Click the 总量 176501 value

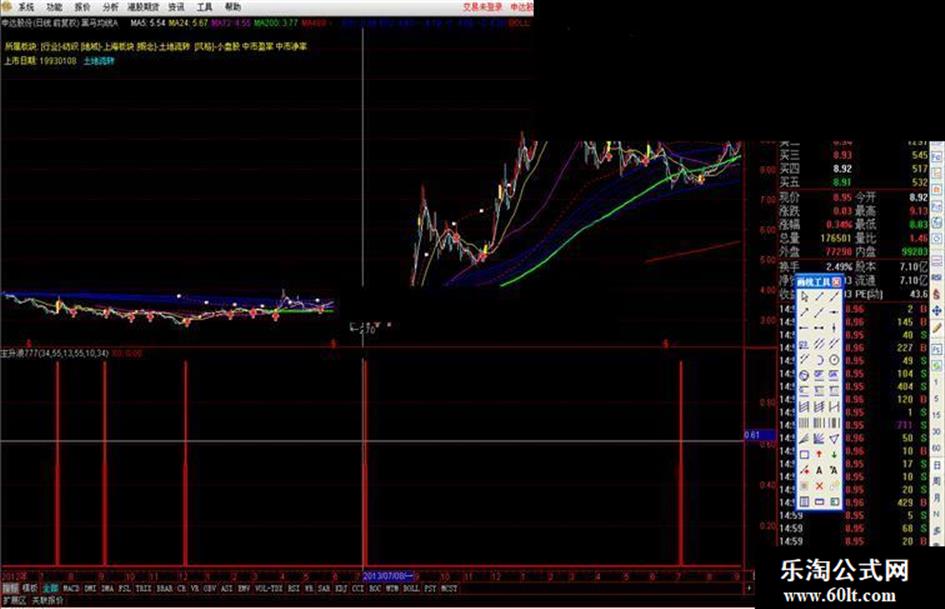pyautogui.click(x=836, y=238)
